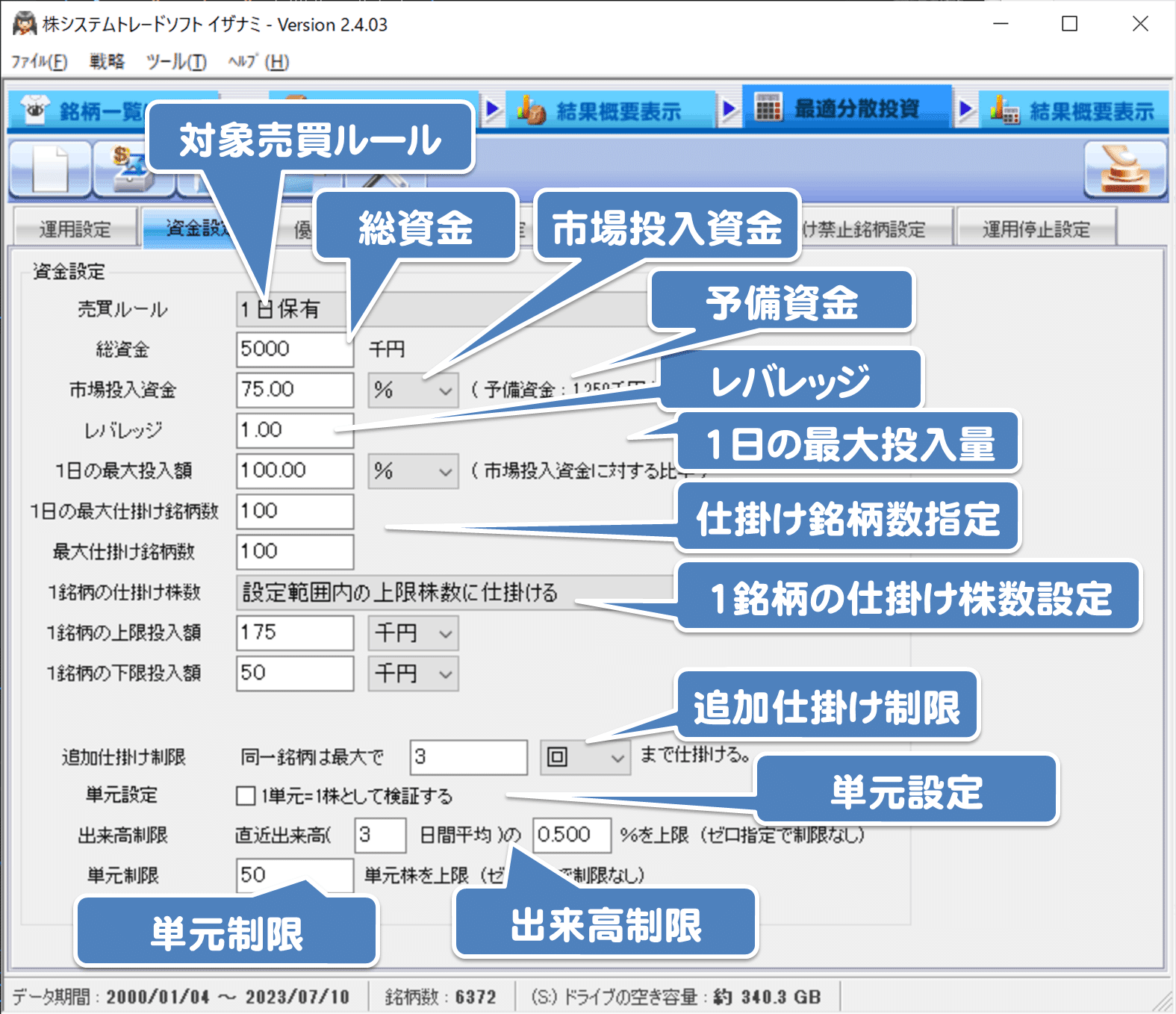Click the 市場投入資金 value field
Viewport: 1176px width, 1014px height.
pos(295,390)
